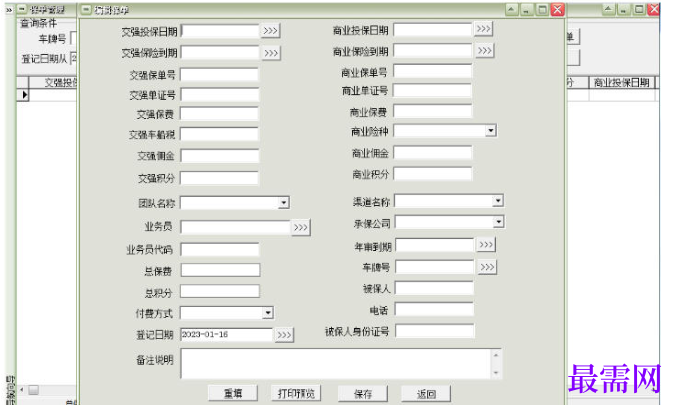This screenshot has height=410, width=680.
Task: Focus the 商业单证号 input field
Action: [433, 91]
